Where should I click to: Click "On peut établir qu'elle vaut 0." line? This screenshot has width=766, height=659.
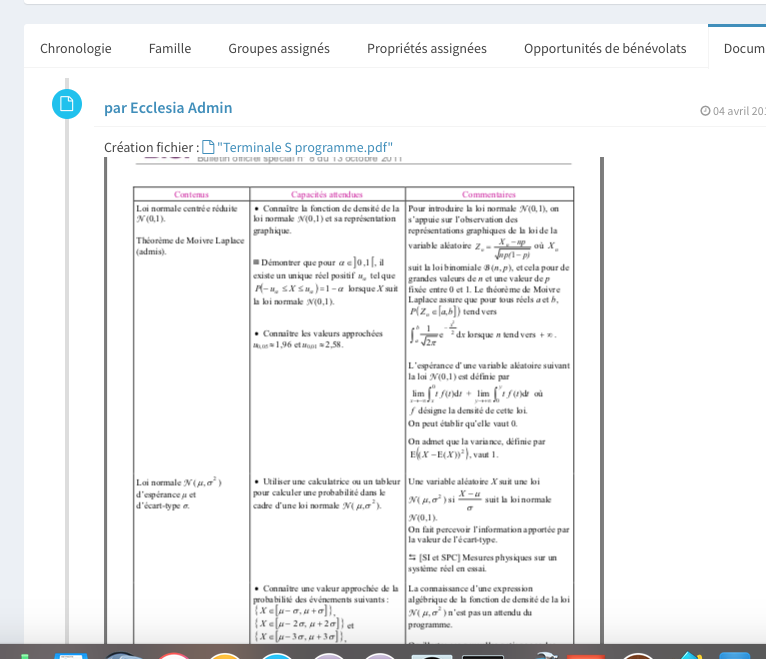(463, 424)
